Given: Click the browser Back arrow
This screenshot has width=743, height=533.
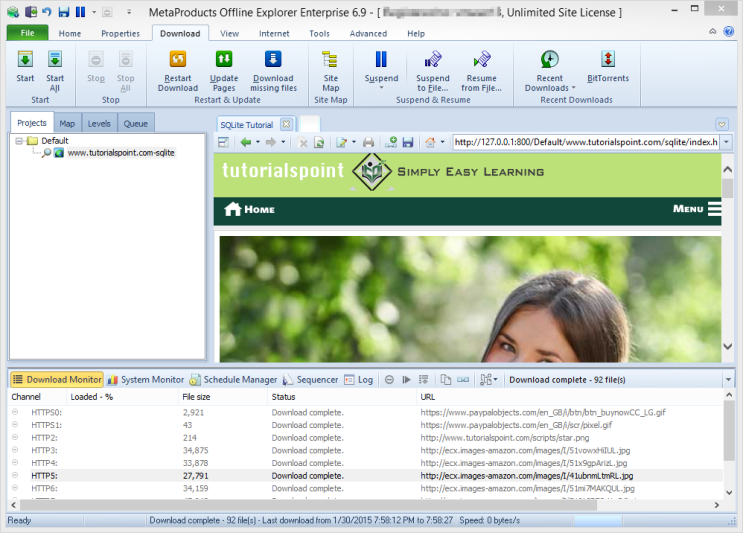Looking at the screenshot, I should coord(245,142).
